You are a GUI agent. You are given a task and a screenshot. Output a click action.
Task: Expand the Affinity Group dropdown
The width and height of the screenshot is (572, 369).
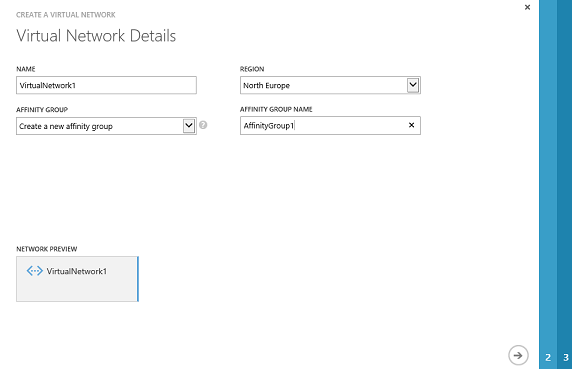pos(107,126)
